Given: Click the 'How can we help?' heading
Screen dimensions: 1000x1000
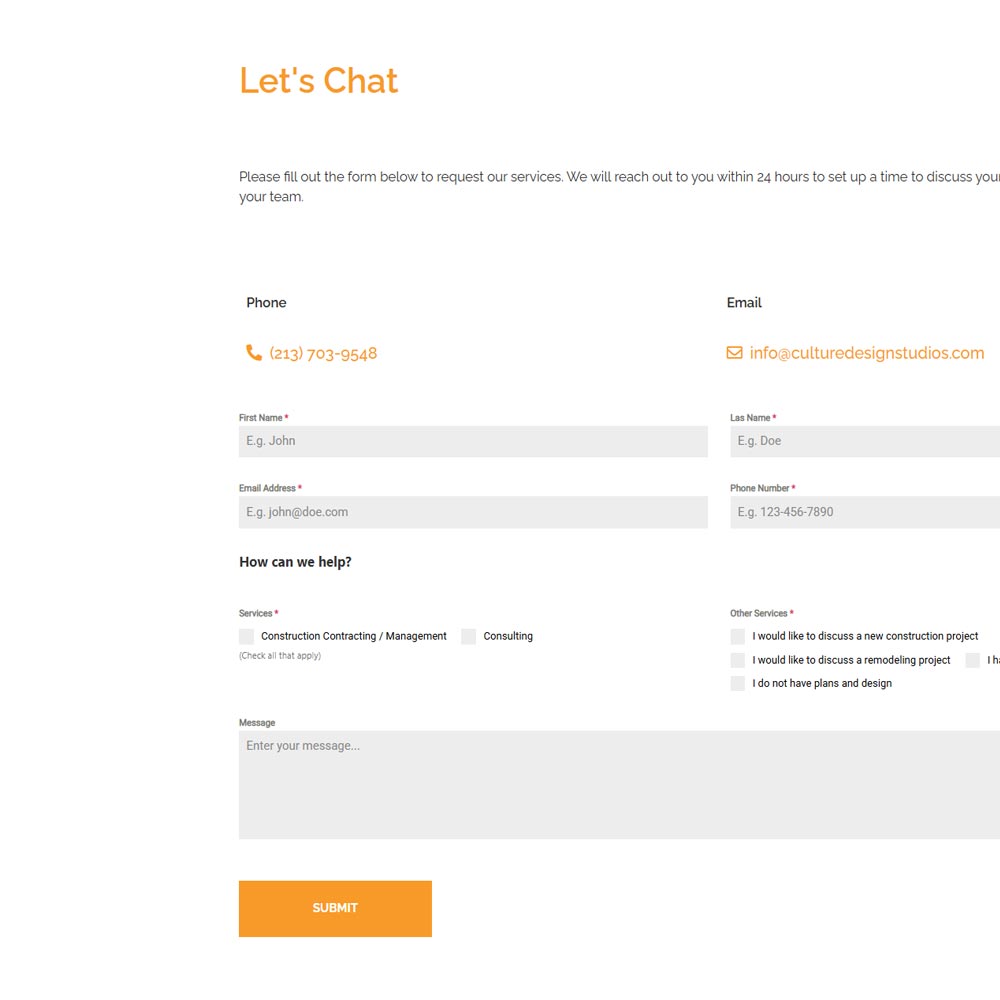Looking at the screenshot, I should pos(295,562).
